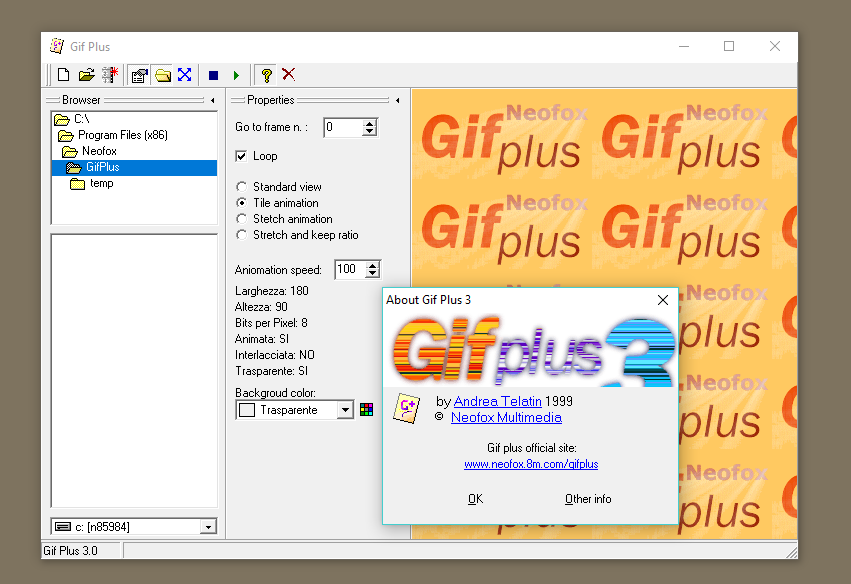
Task: Select the temp folder
Action: pos(134,183)
